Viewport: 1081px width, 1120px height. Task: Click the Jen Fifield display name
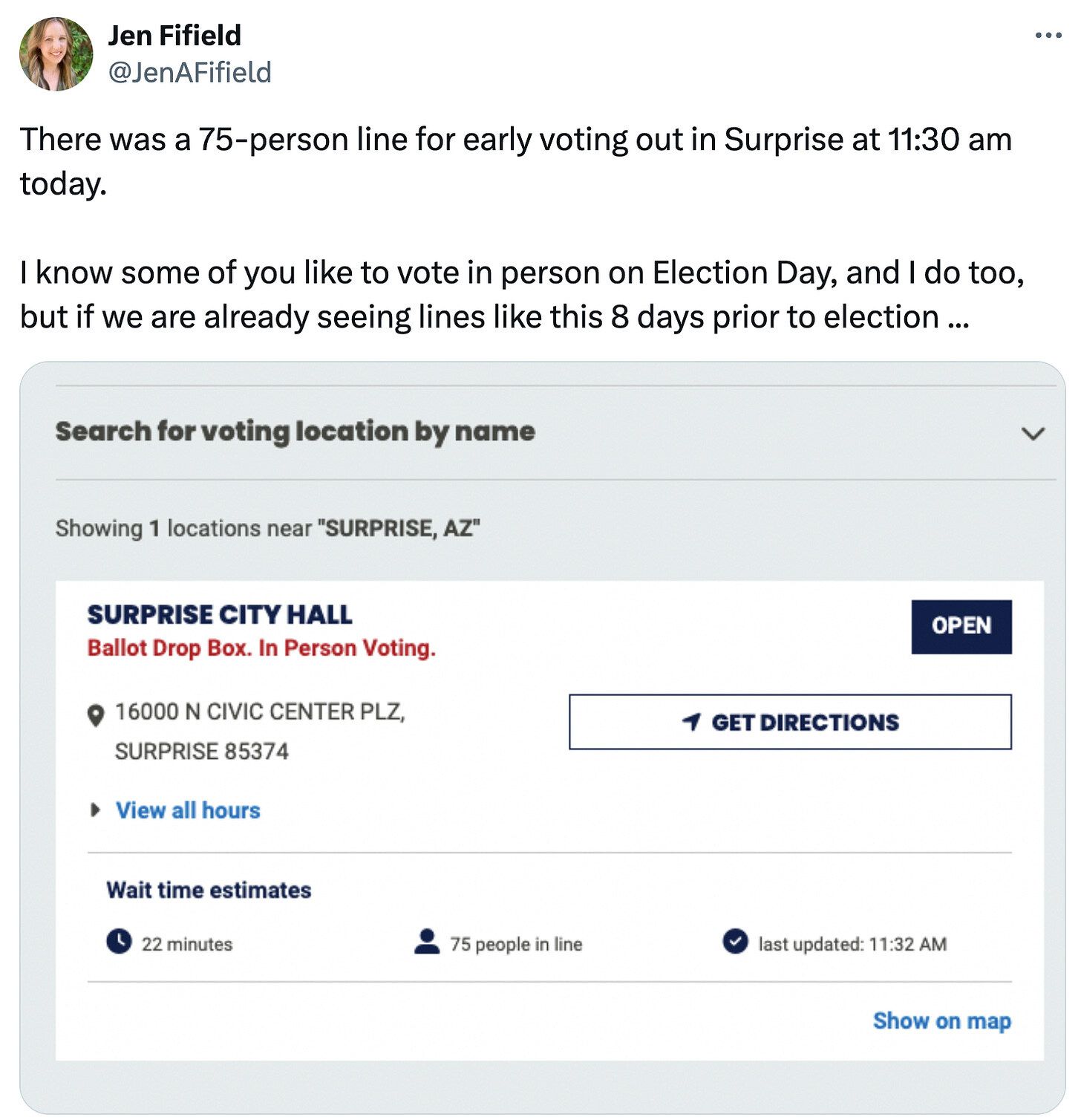174,35
